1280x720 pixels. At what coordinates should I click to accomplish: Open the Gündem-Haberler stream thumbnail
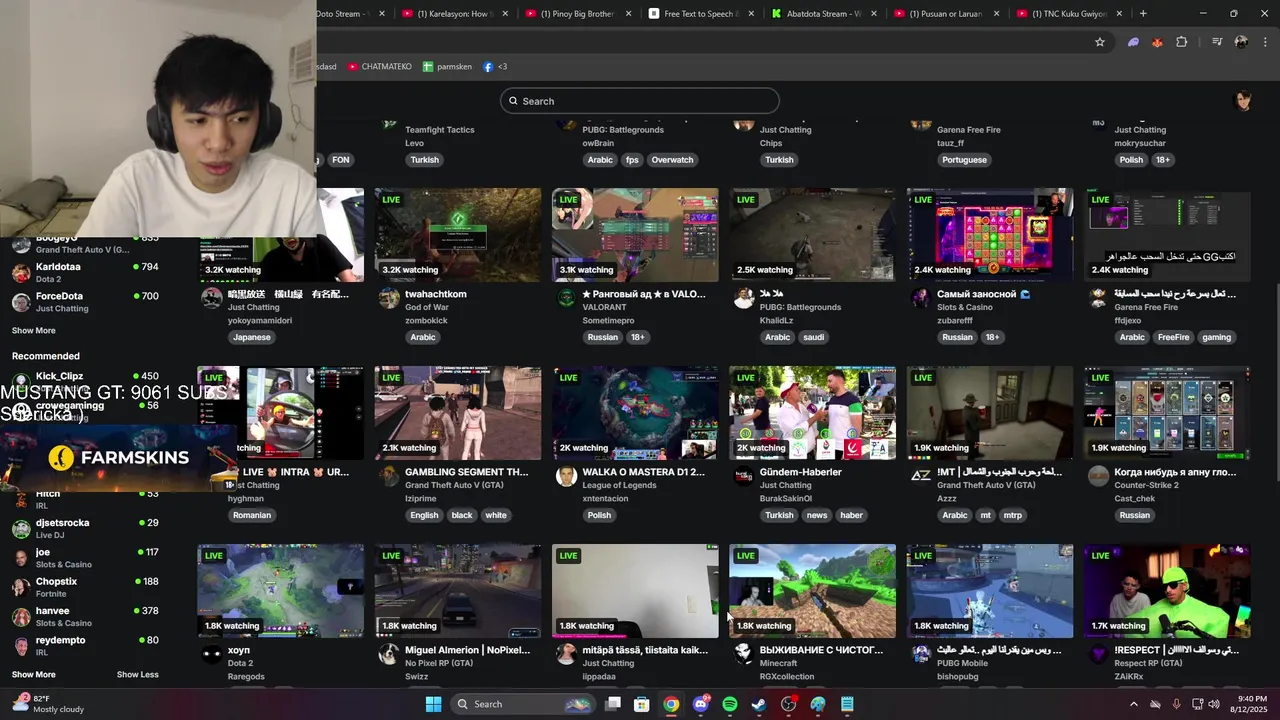[812, 413]
